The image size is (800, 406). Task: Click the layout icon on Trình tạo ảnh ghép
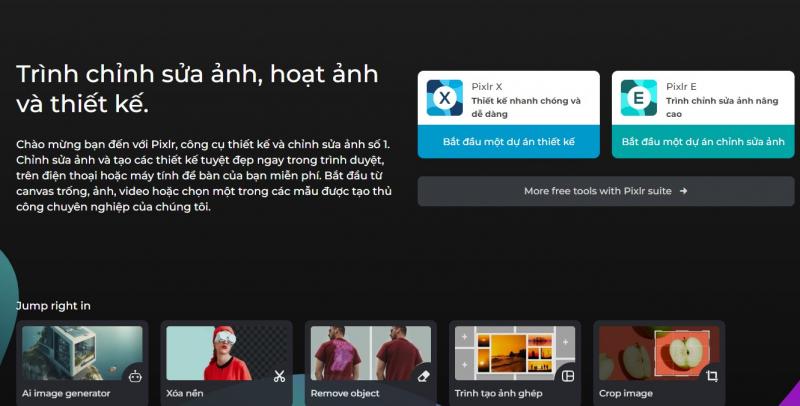(x=568, y=376)
